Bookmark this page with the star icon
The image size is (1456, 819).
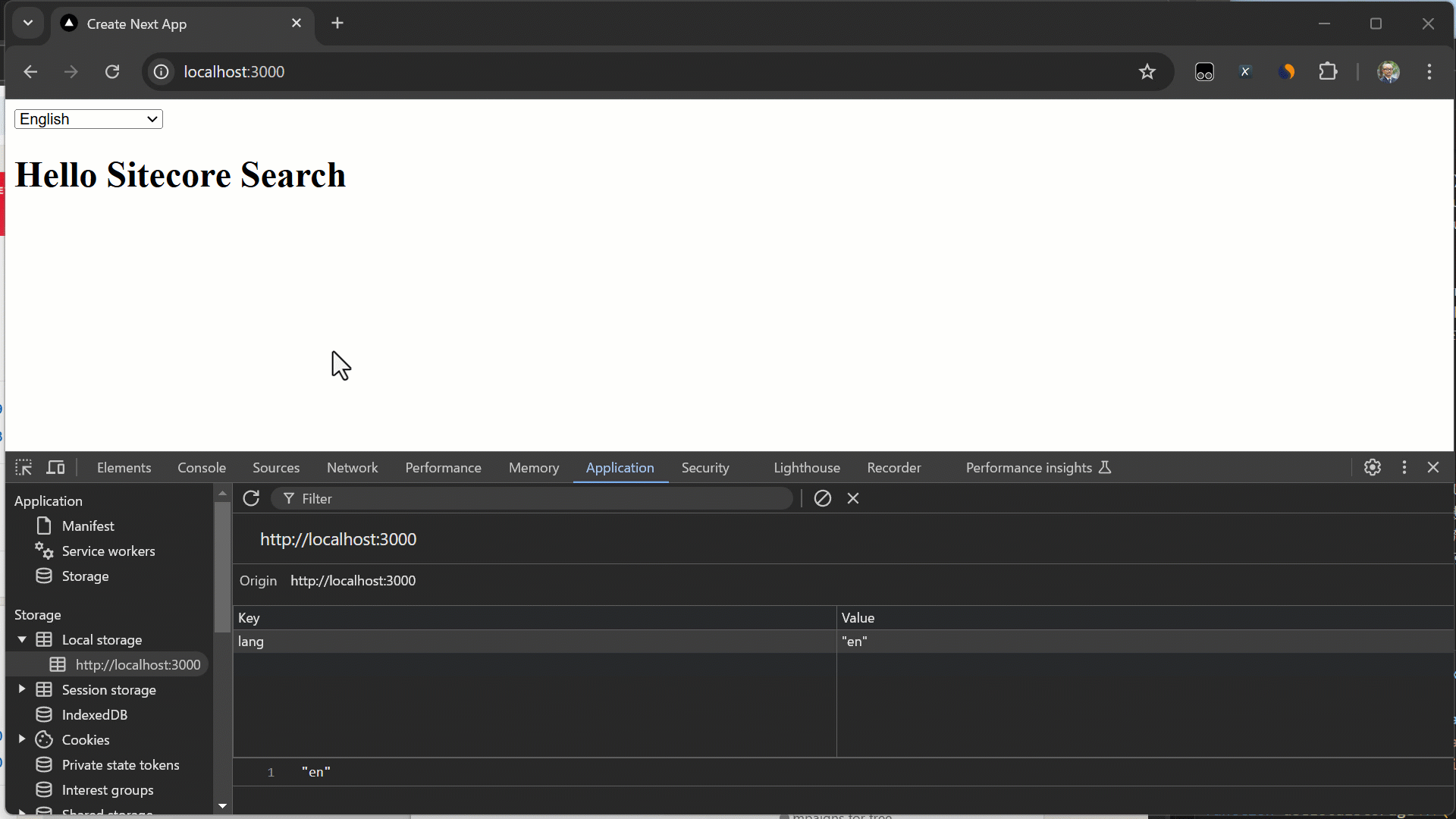1147,72
